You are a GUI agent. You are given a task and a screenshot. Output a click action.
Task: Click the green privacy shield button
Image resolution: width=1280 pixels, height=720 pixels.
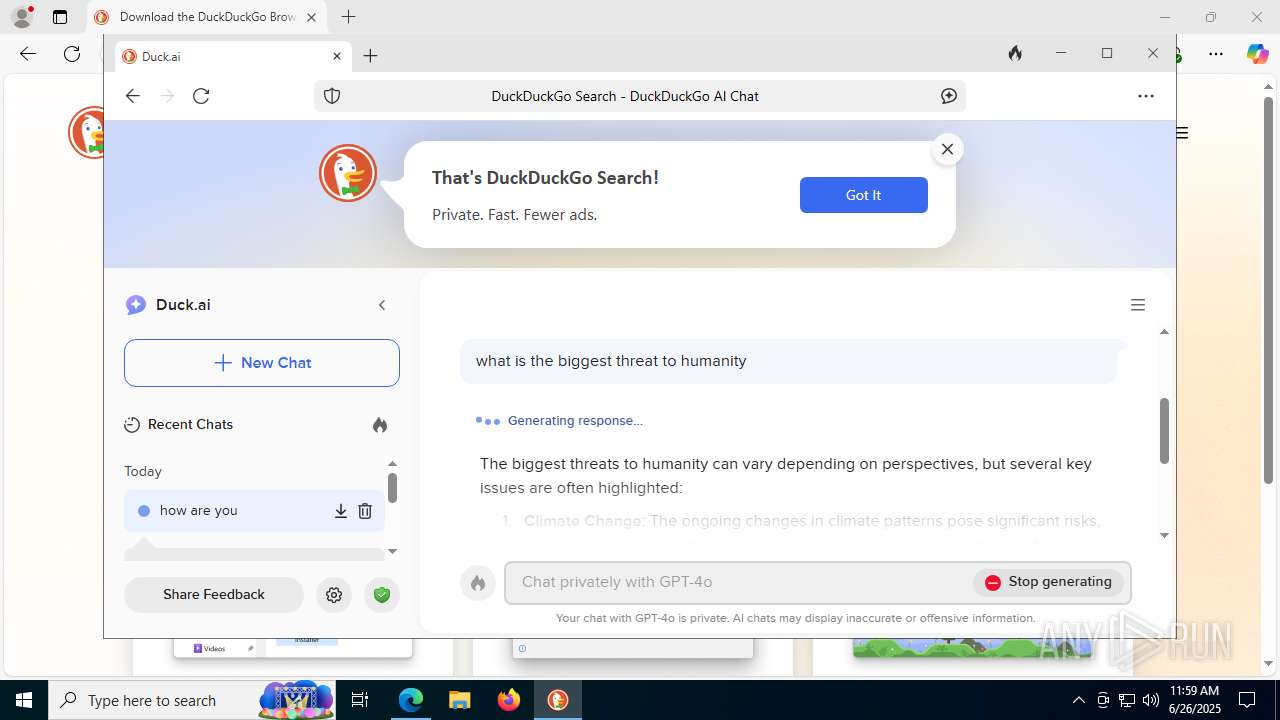pyautogui.click(x=381, y=595)
